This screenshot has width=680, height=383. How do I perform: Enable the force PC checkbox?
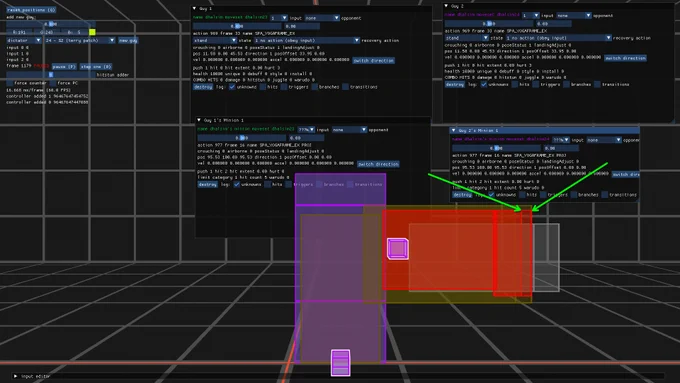click(x=53, y=83)
